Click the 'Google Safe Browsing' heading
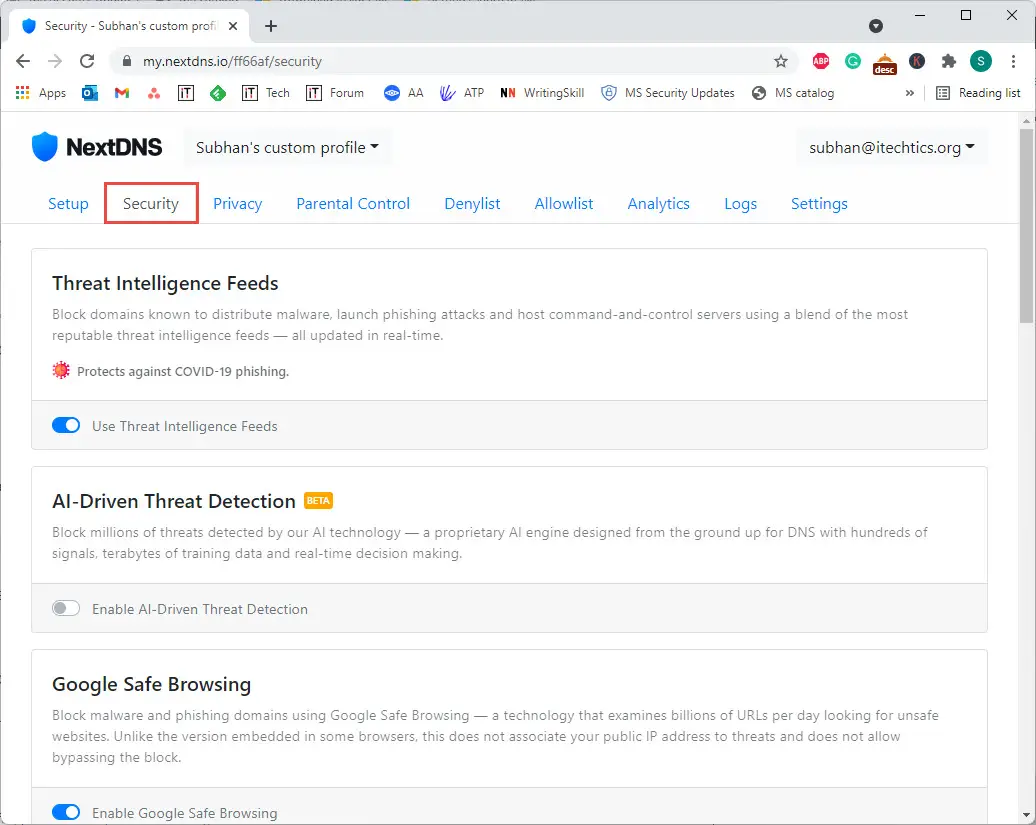This screenshot has height=825, width=1036. point(151,684)
